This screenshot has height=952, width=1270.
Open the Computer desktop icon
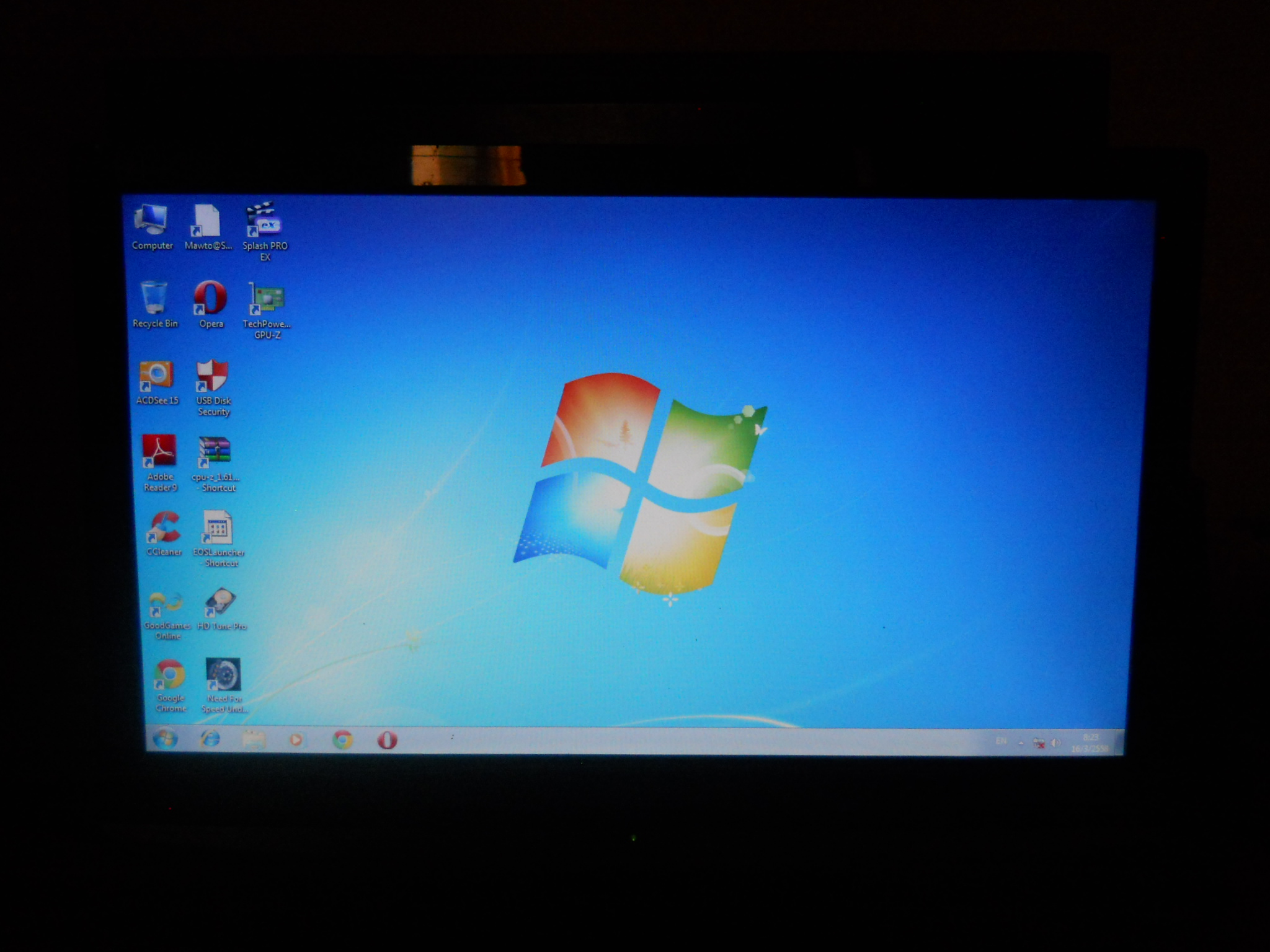point(151,222)
